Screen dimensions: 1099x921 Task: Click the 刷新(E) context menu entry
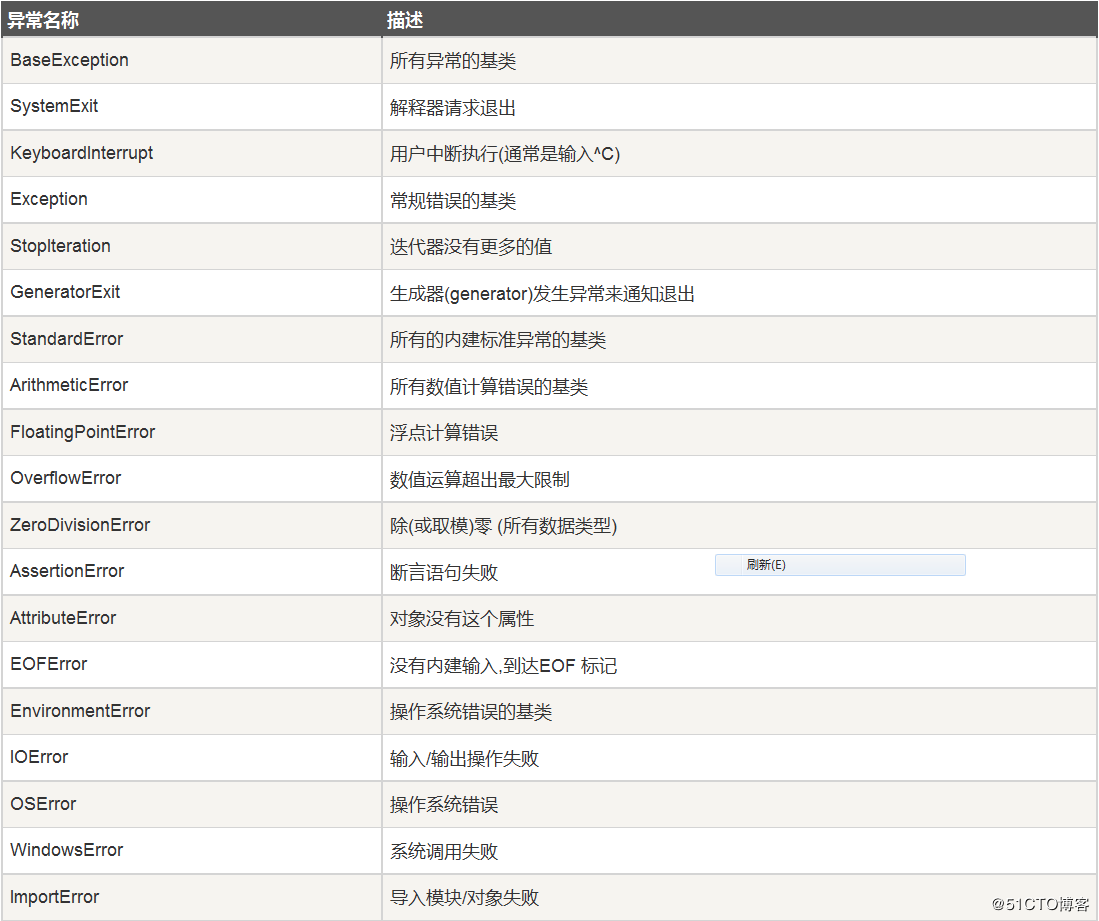(840, 565)
